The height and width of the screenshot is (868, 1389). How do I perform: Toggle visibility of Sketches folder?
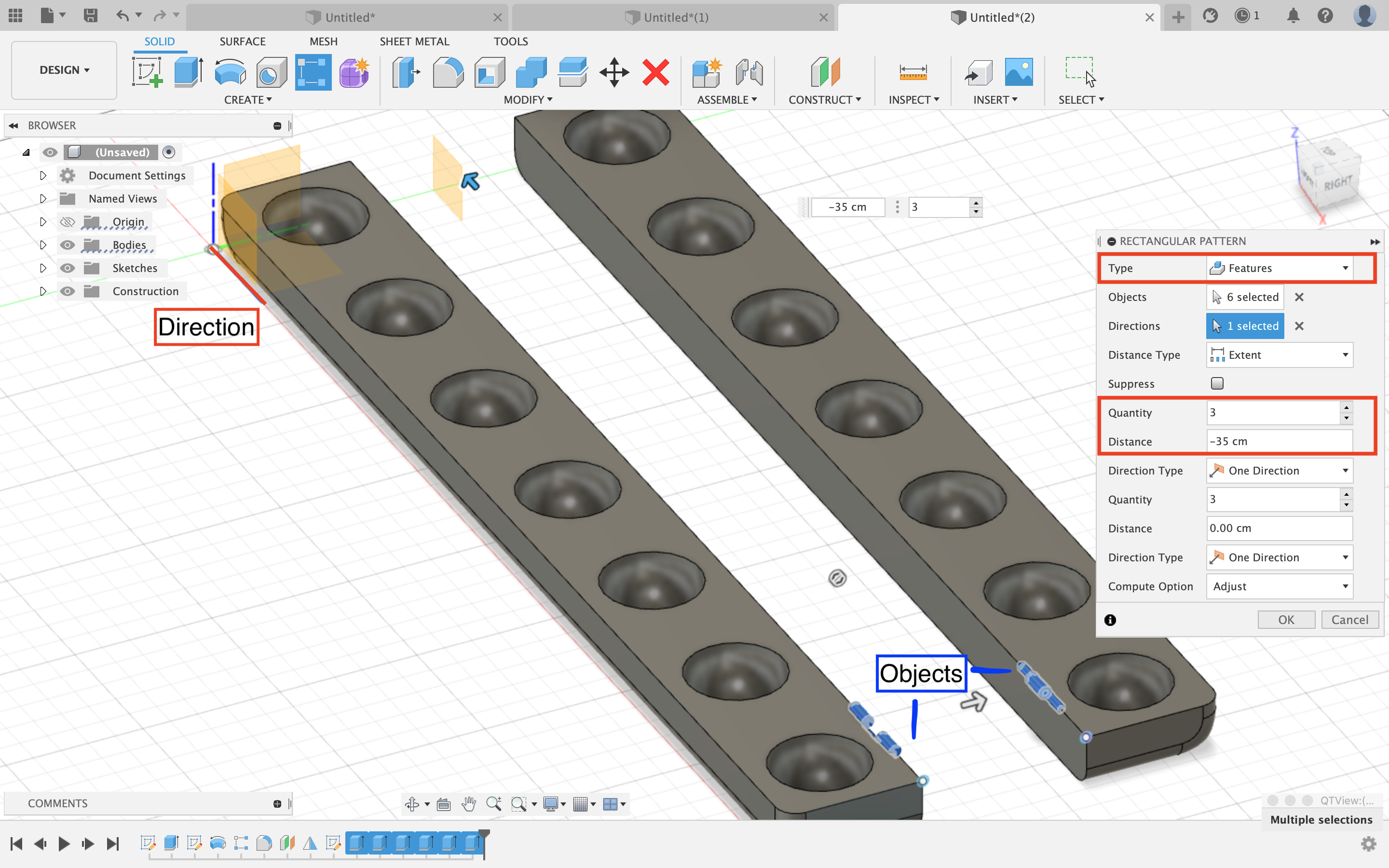click(x=67, y=267)
